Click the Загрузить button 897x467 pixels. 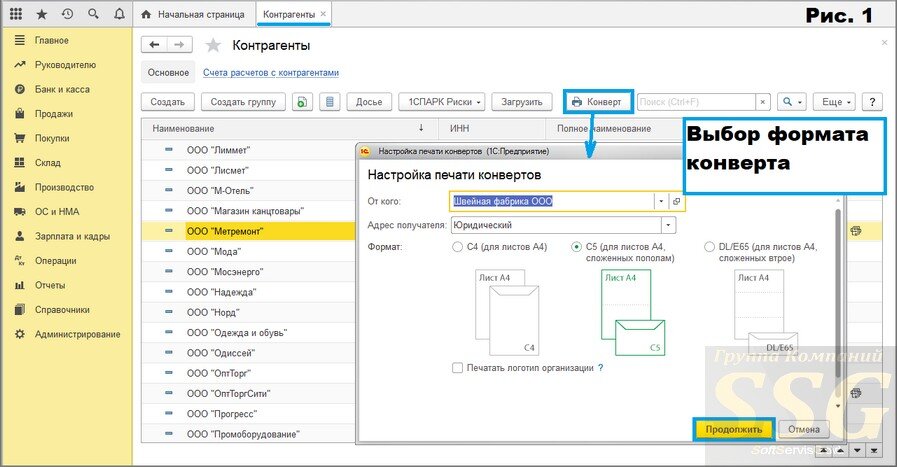pyautogui.click(x=522, y=102)
